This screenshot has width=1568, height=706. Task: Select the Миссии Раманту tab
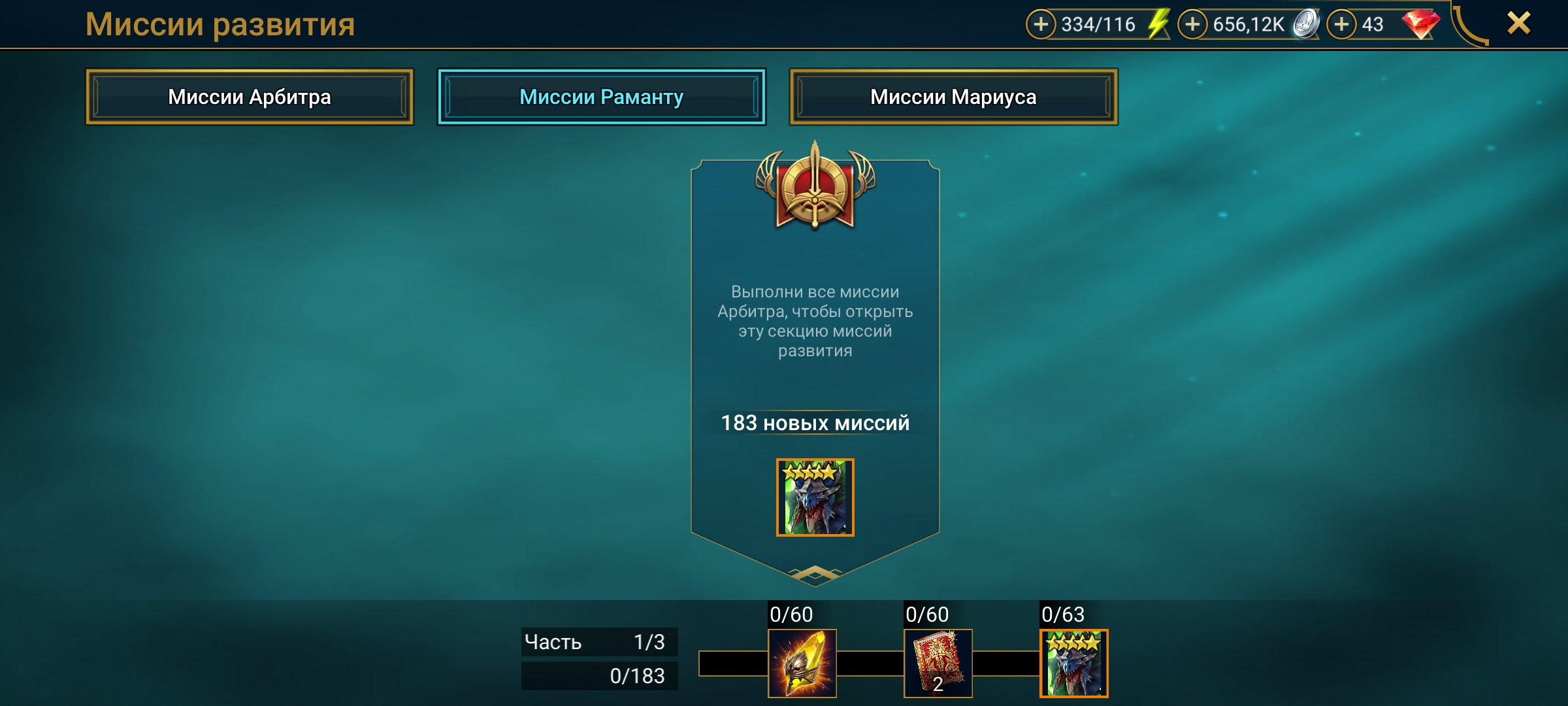pyautogui.click(x=601, y=97)
